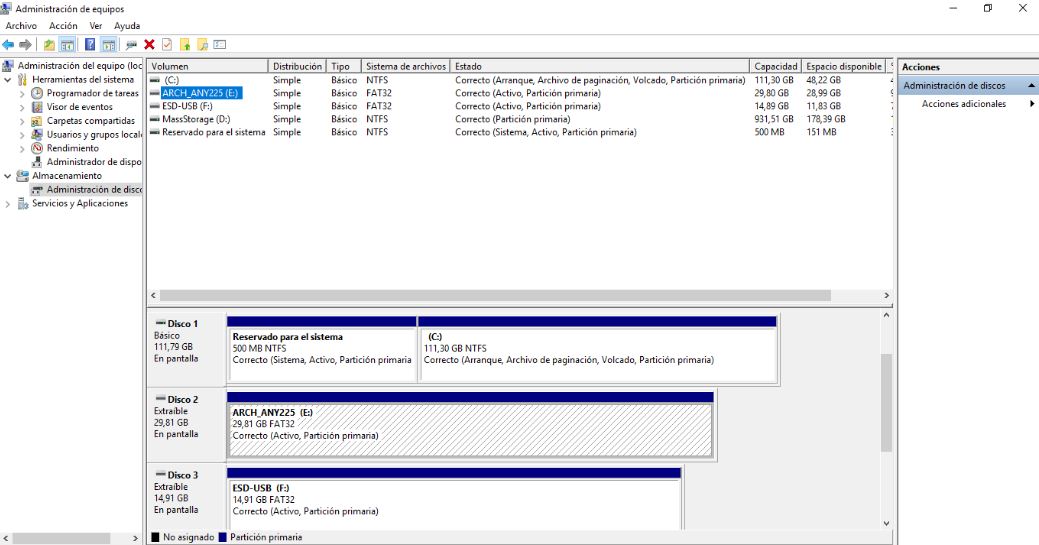Open Help with the blue question-mark icon
This screenshot has width=1039, height=545.
[x=90, y=44]
